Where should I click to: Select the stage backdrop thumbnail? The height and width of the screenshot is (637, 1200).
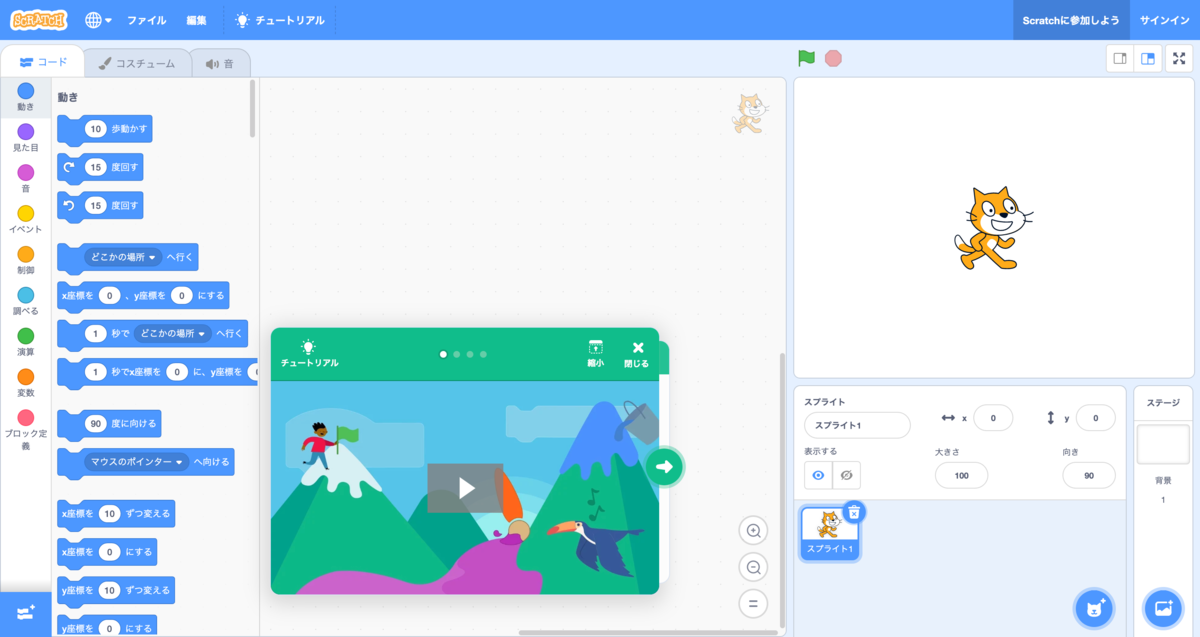click(x=1163, y=444)
